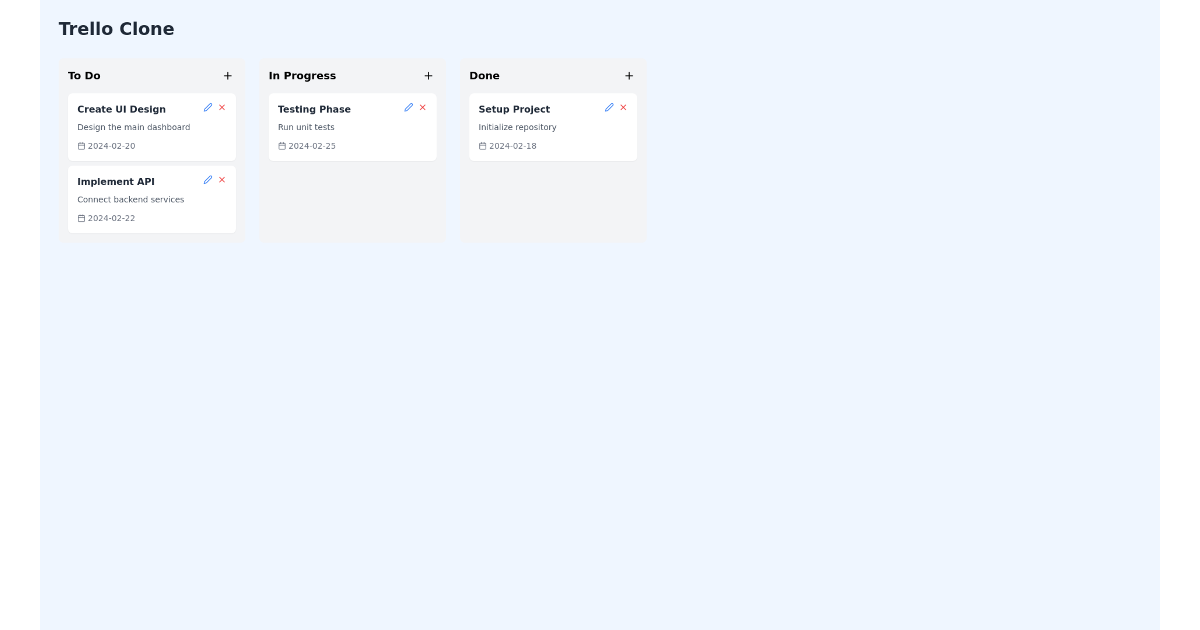1200x630 pixels.
Task: Edit the Testing Phase card
Action: tap(408, 107)
